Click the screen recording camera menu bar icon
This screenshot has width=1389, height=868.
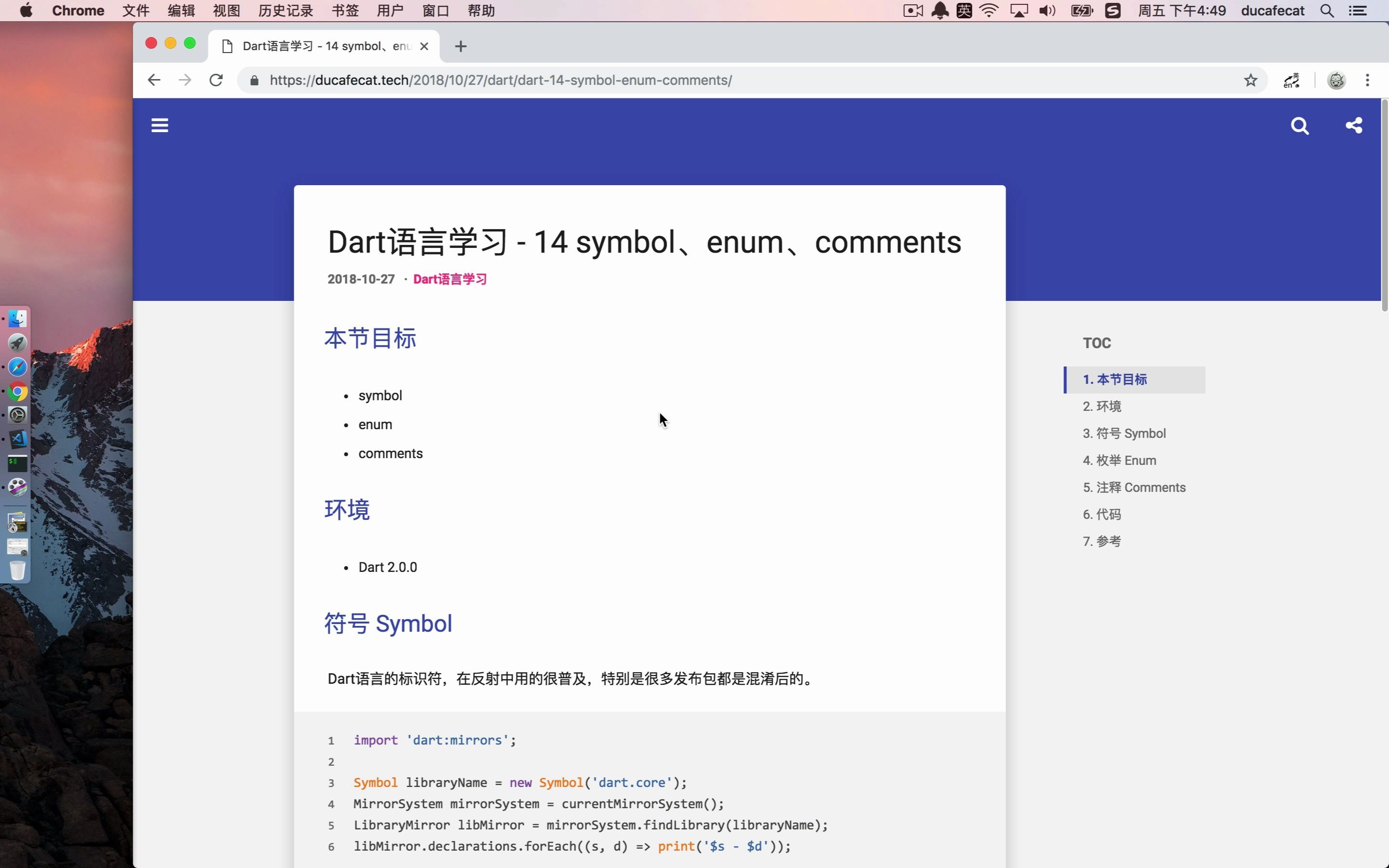[x=912, y=10]
